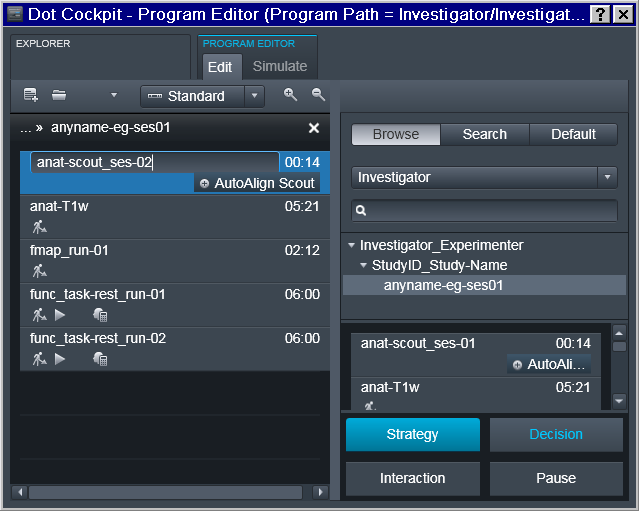Select the Default view toggle

point(573,134)
